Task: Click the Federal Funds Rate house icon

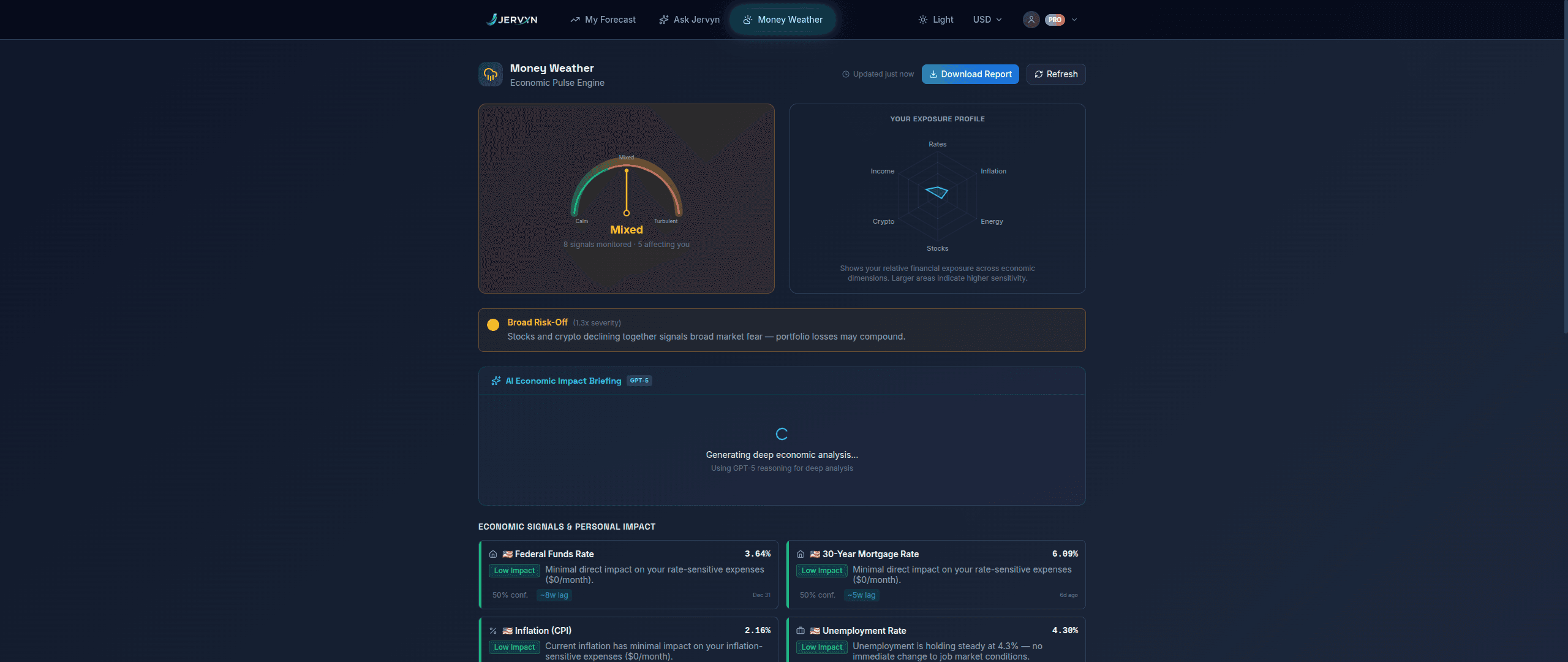Action: (x=493, y=554)
